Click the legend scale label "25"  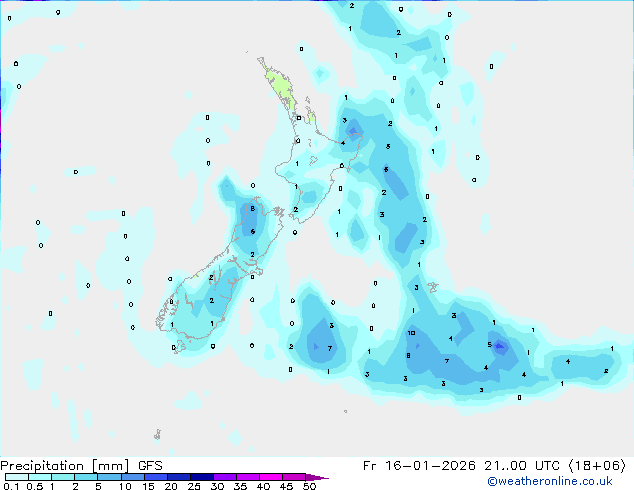click(194, 486)
